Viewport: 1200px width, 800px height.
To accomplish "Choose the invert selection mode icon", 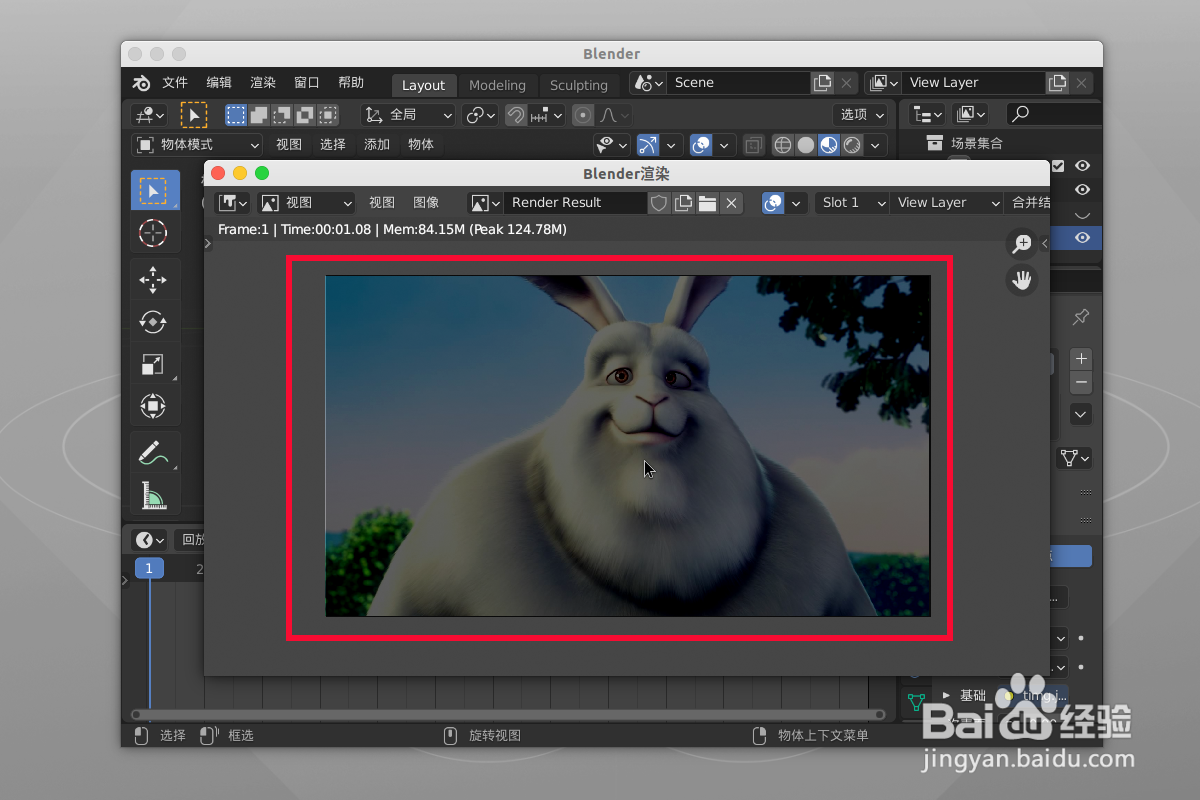I will pos(305,115).
